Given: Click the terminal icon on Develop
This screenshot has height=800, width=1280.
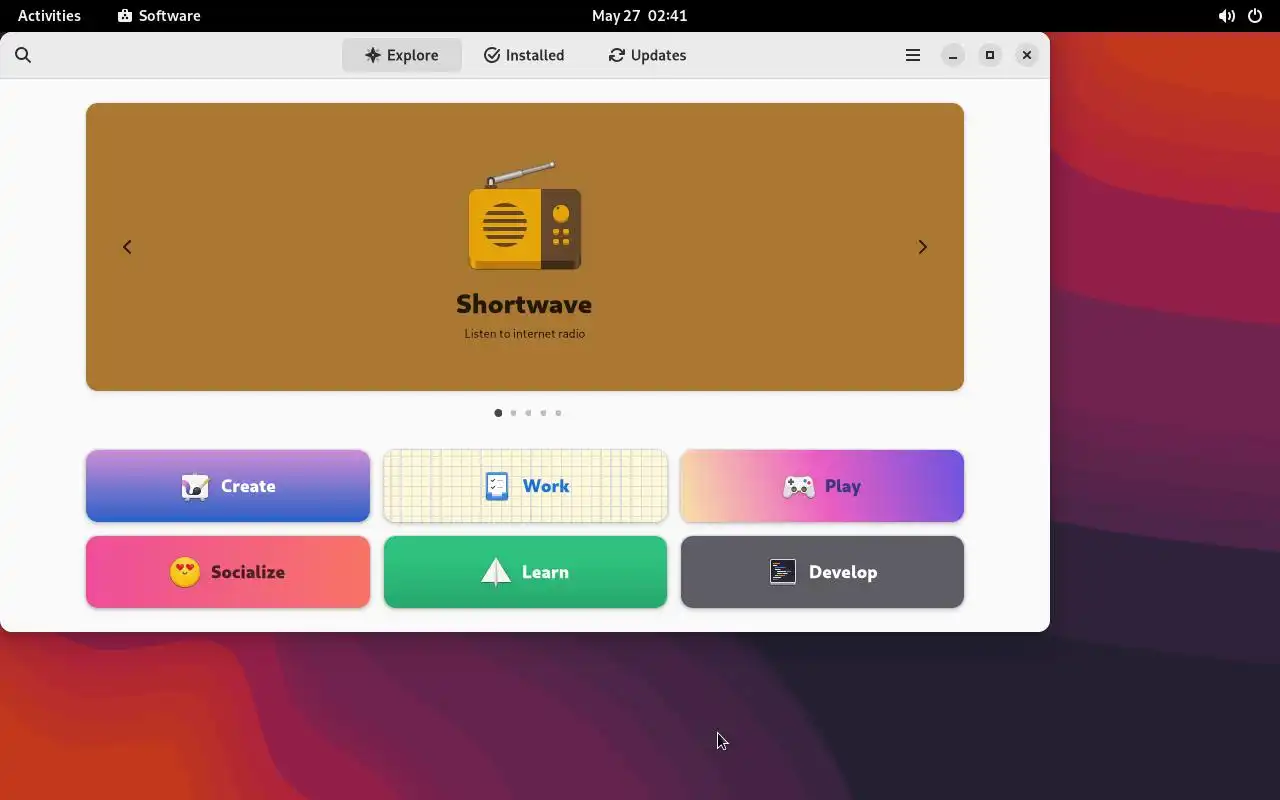Looking at the screenshot, I should pyautogui.click(x=783, y=572).
